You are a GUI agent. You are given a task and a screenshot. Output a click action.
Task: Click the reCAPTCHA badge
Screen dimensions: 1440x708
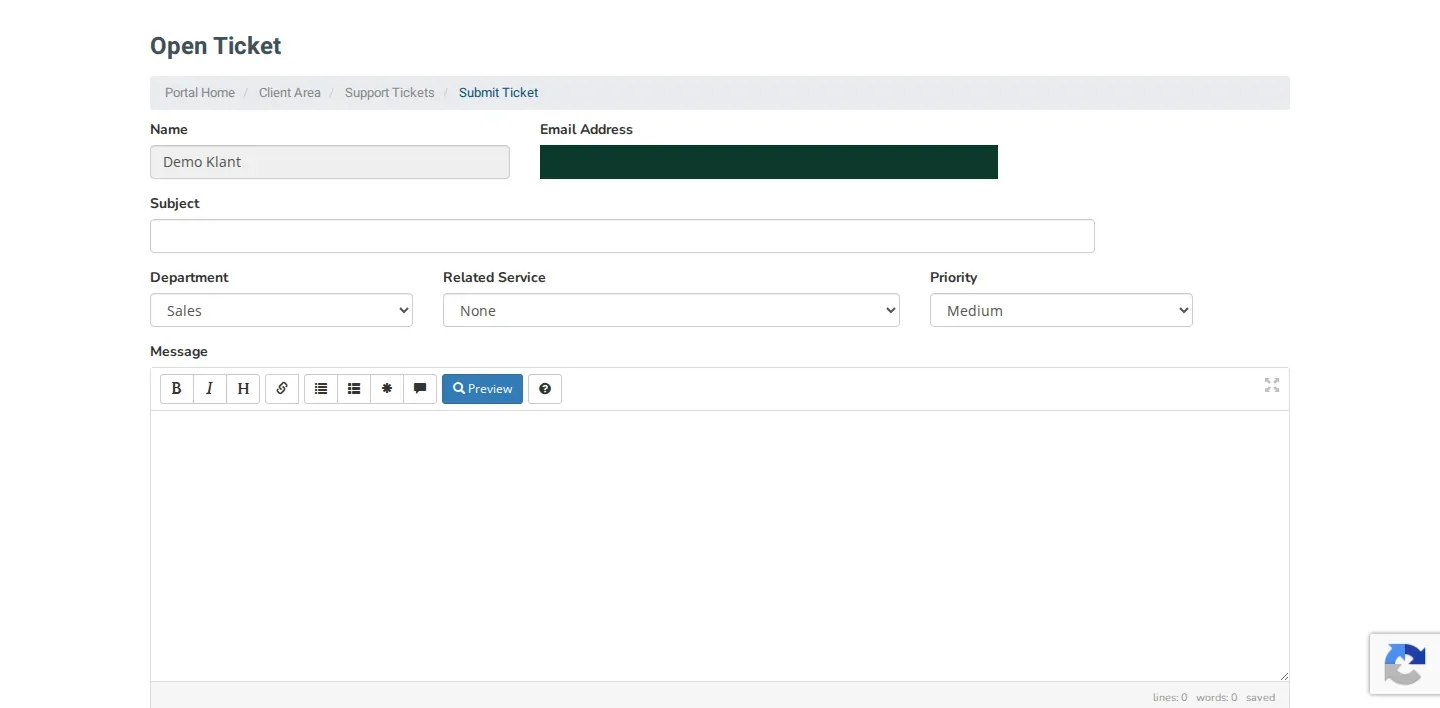pos(1405,664)
